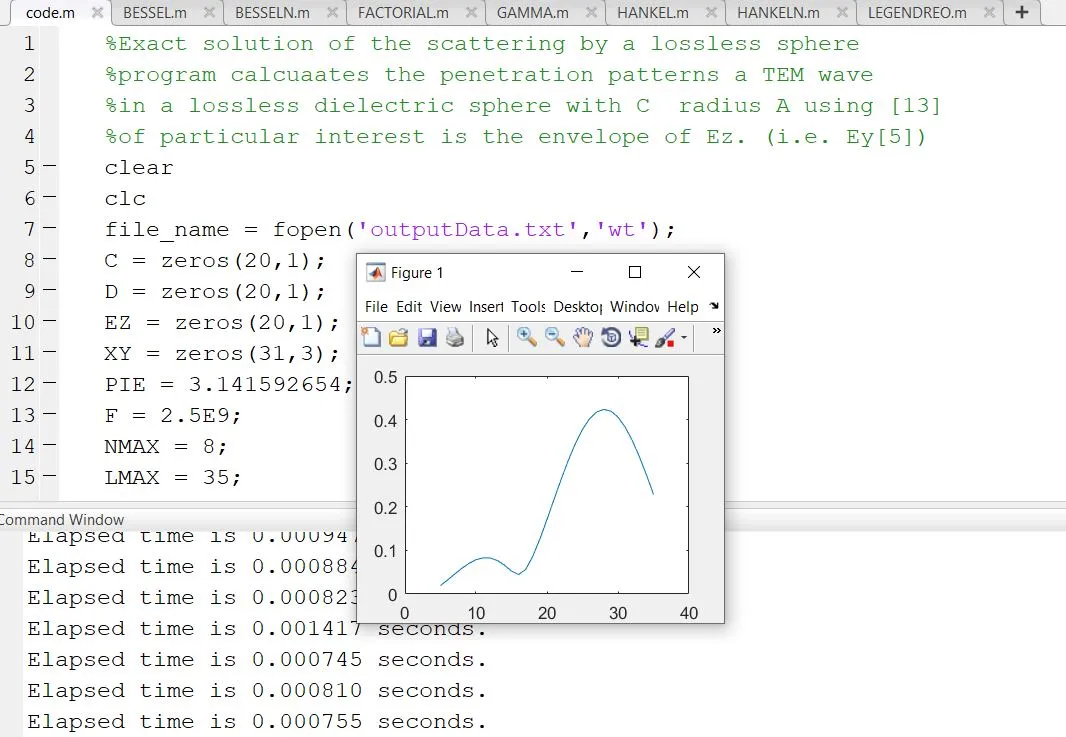Save the figure using the floppy disk icon
Image resolution: width=1066 pixels, height=737 pixels.
tap(427, 338)
